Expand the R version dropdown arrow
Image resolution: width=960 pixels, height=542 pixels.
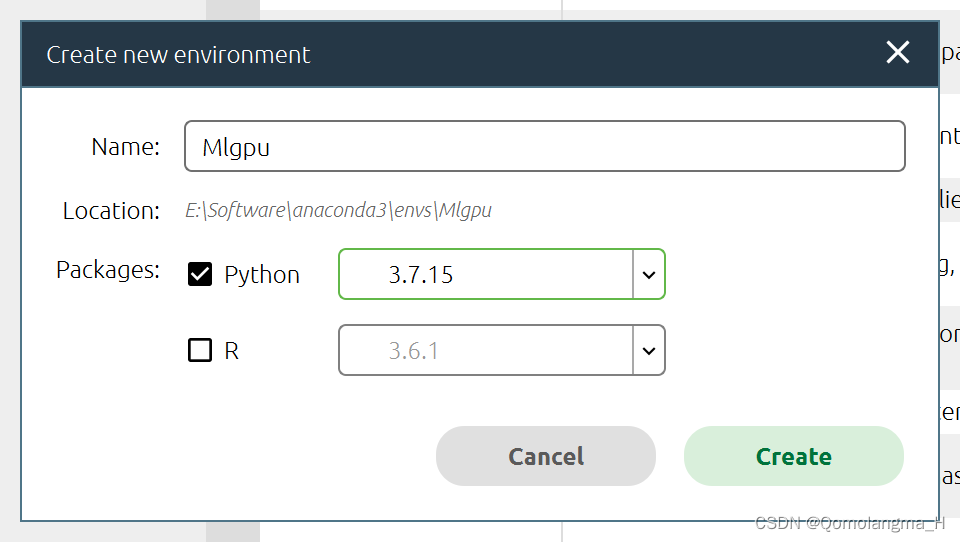pyautogui.click(x=649, y=350)
